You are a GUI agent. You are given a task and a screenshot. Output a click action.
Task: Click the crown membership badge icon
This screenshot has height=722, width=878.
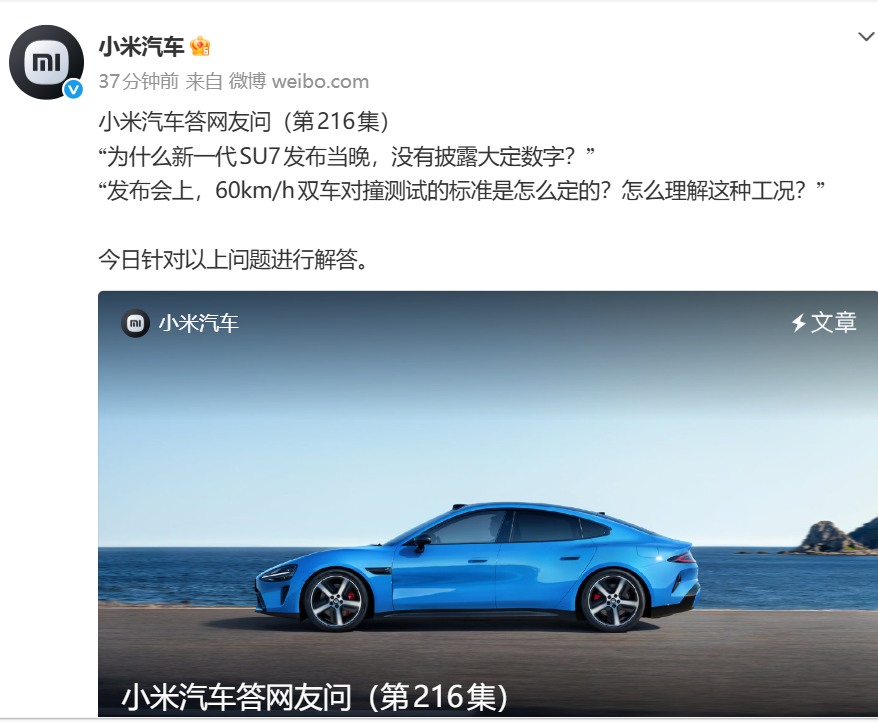point(200,46)
